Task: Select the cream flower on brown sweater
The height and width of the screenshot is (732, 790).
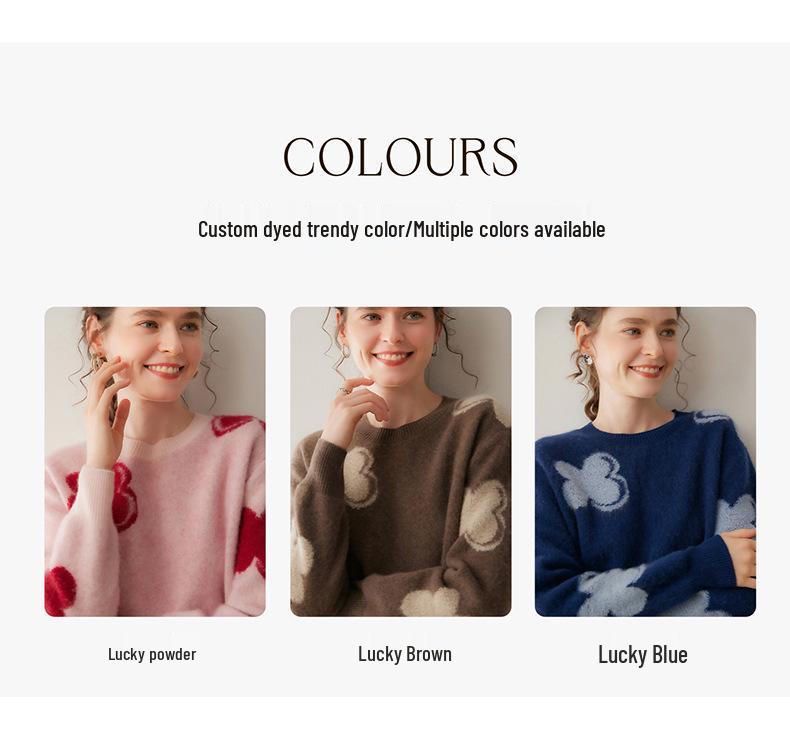Action: (x=360, y=477)
